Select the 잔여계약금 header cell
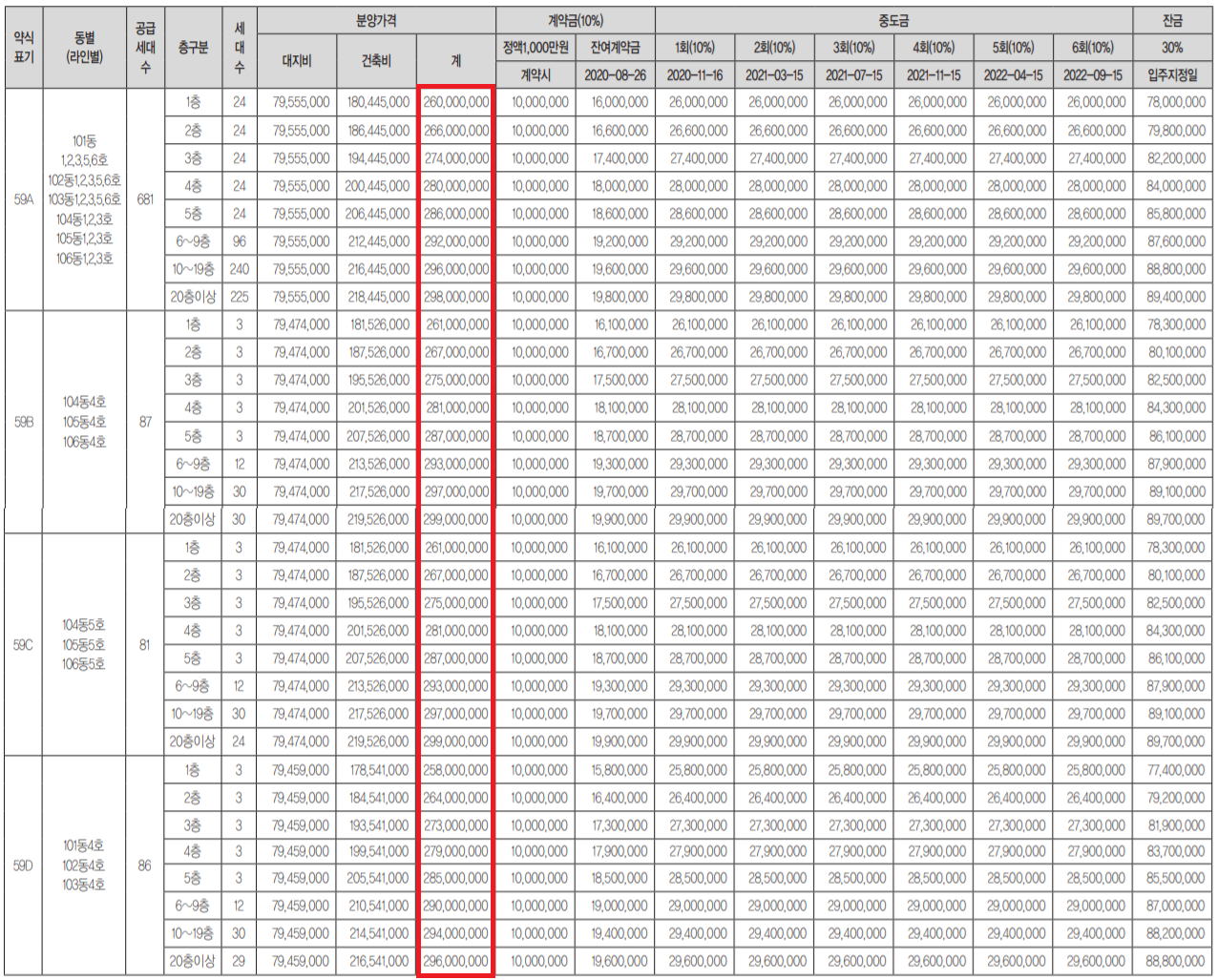 [616, 47]
